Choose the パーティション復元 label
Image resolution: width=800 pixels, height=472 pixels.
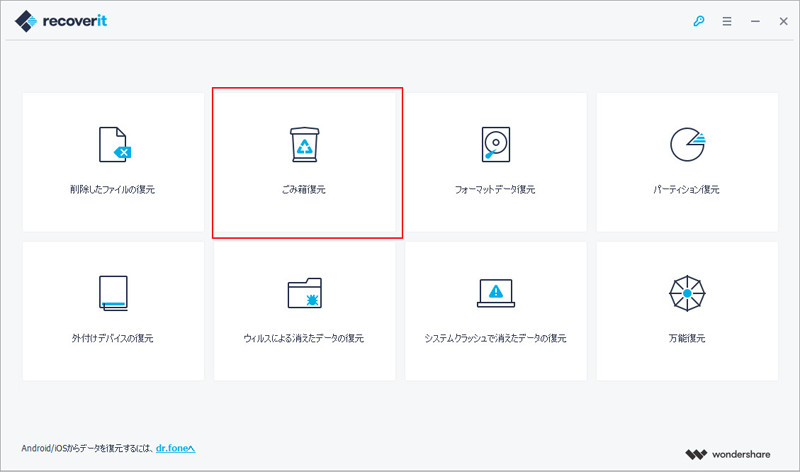tap(687, 189)
